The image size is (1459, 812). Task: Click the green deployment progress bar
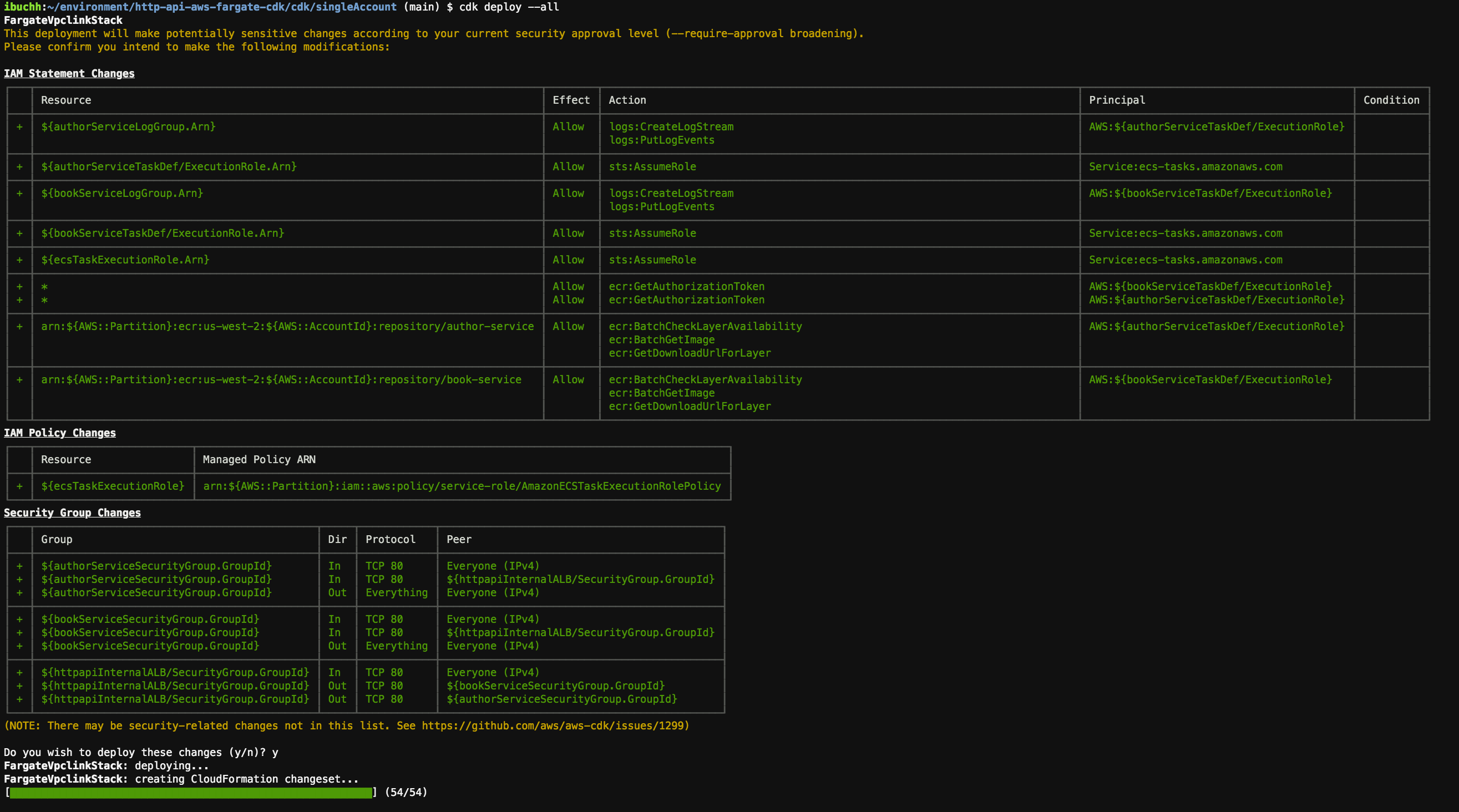[x=191, y=792]
